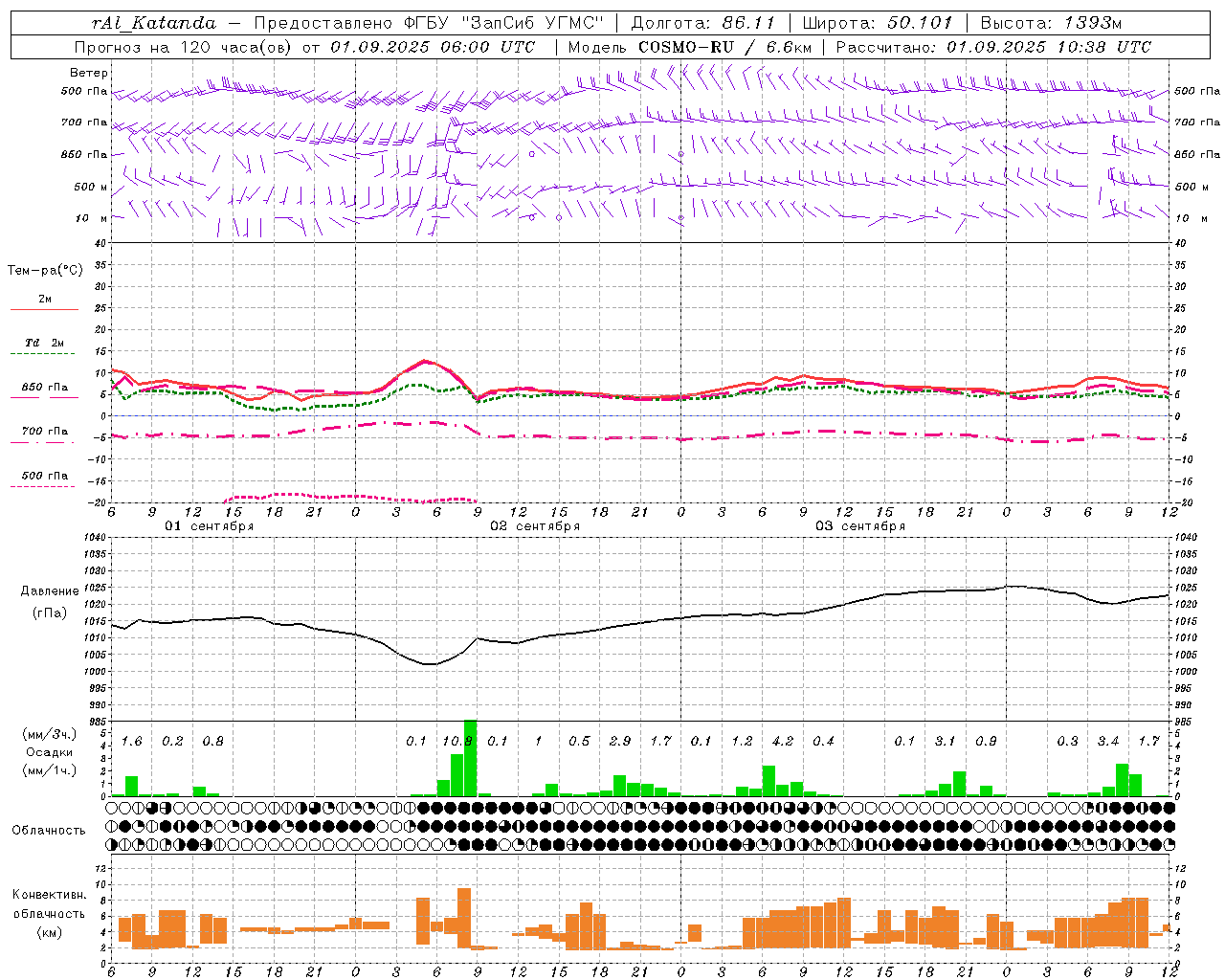Image resolution: width=1225 pixels, height=980 pixels.
Task: Click the (мм/3ч.) unit label
Action: pyautogui.click(x=49, y=734)
